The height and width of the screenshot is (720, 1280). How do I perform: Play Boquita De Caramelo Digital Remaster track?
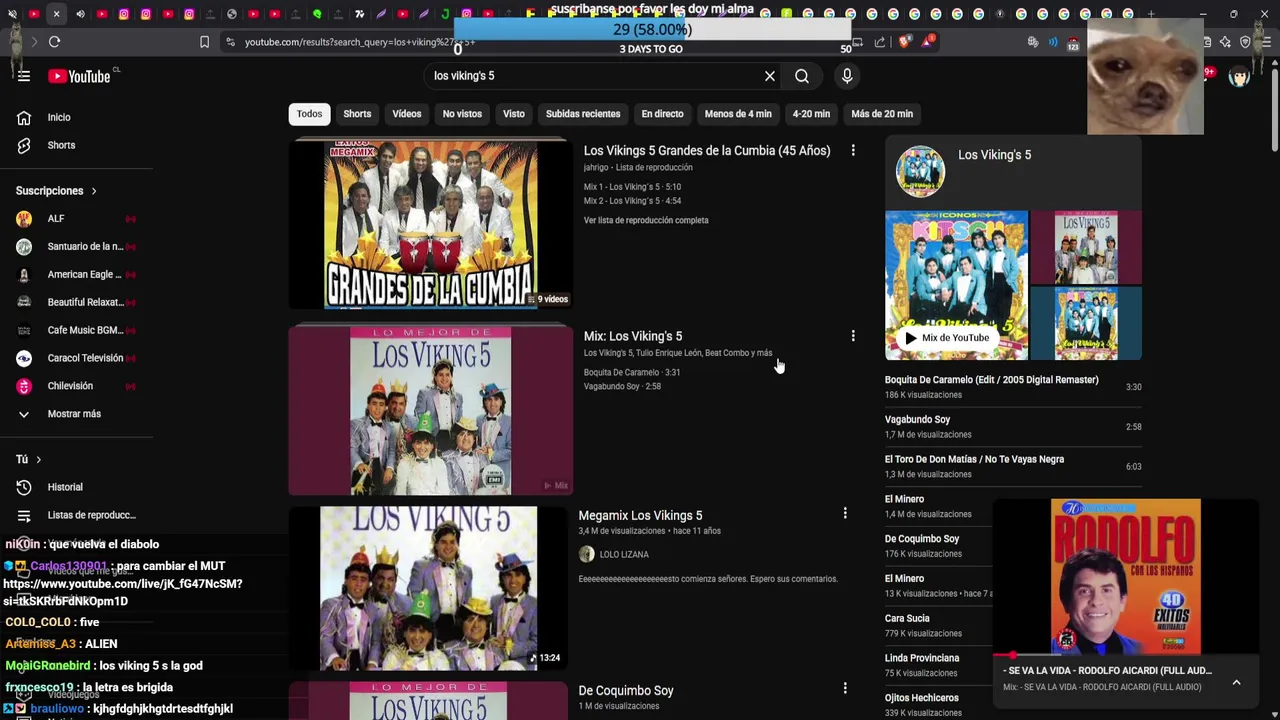coord(1013,387)
